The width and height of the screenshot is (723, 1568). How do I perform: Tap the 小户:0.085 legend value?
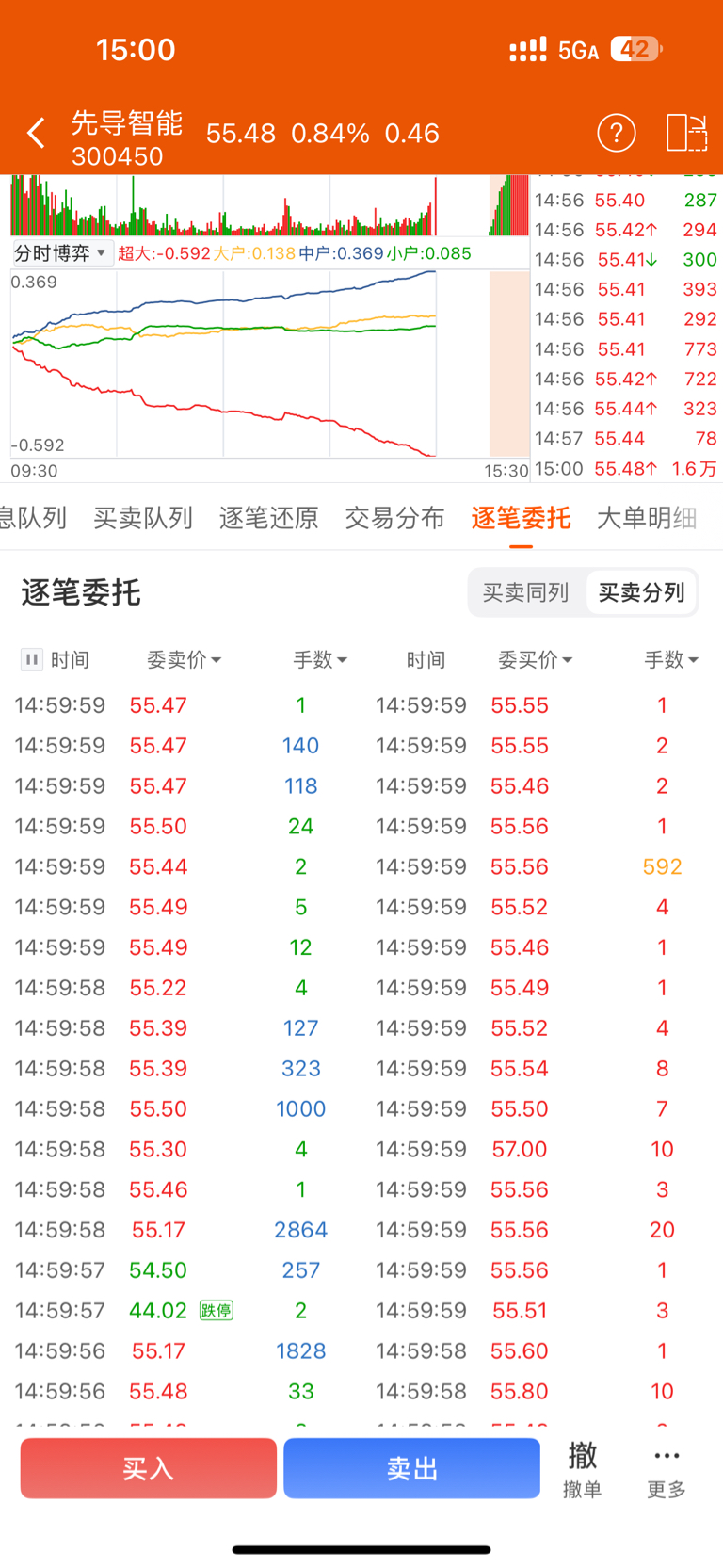click(x=429, y=253)
